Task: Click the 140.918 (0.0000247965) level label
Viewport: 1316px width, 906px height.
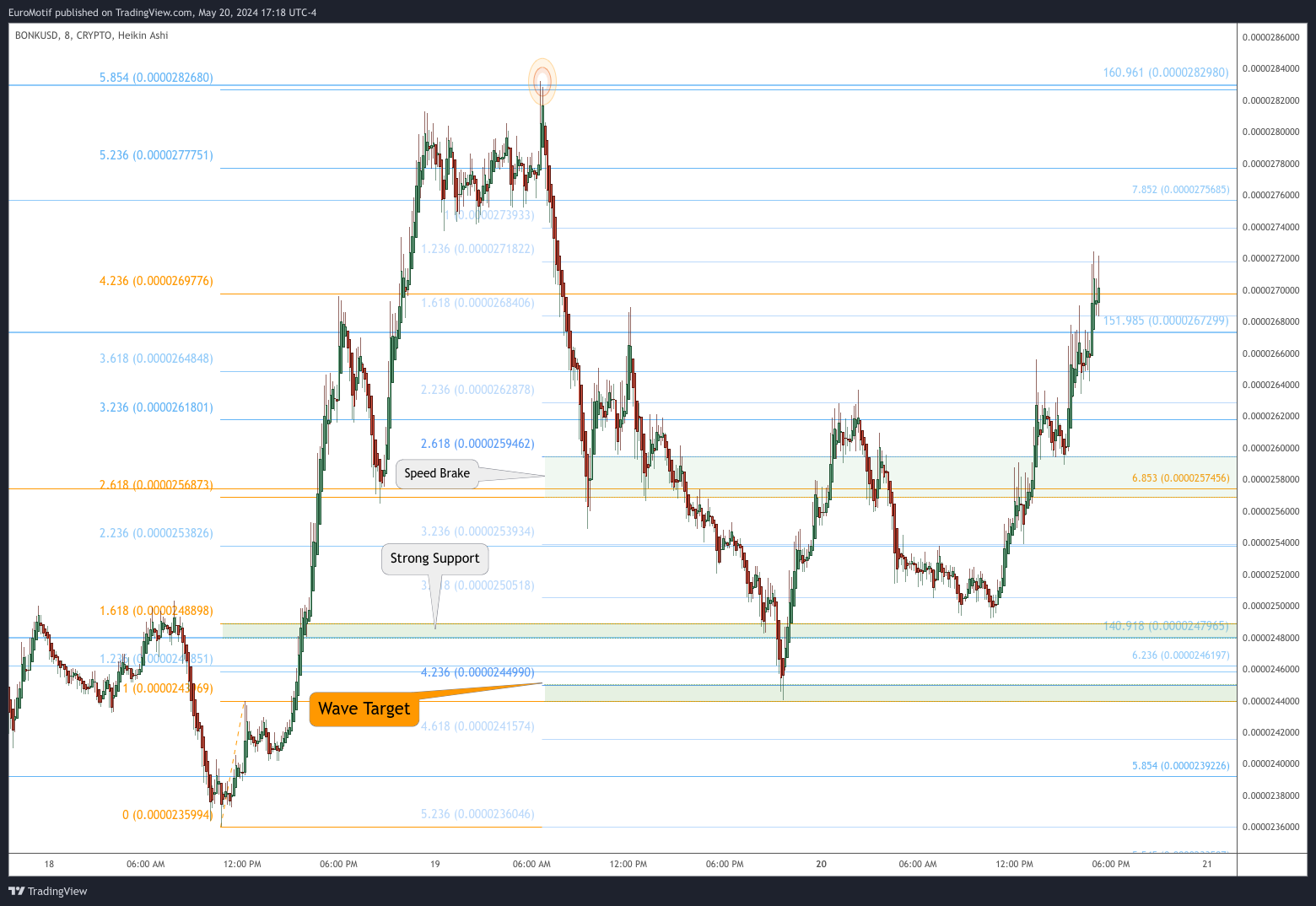Action: pos(1166,626)
